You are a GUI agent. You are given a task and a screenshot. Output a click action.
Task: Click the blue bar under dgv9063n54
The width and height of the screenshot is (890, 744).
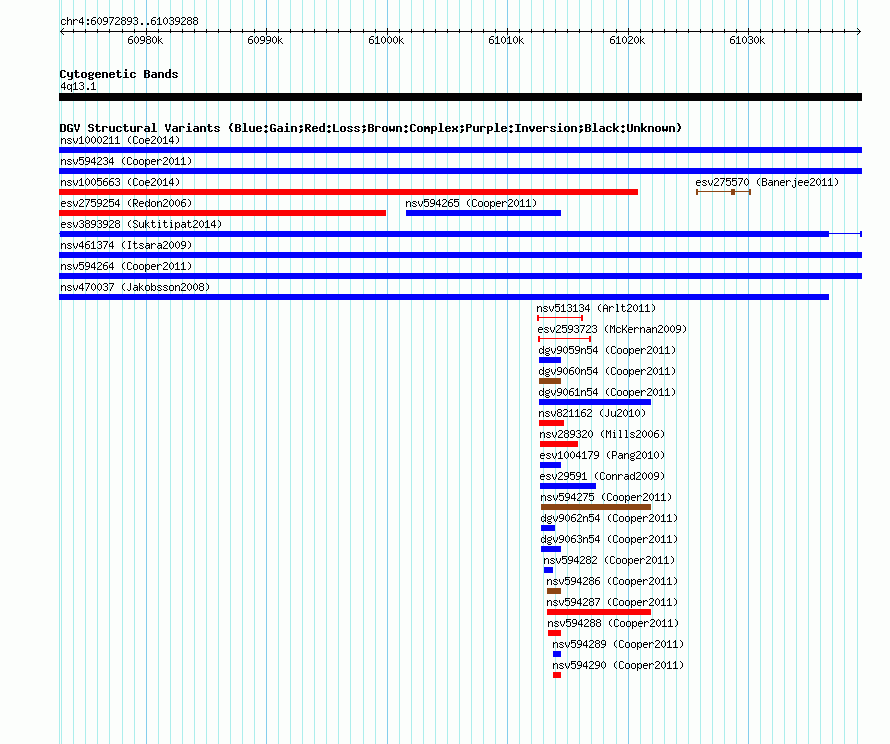[551, 549]
